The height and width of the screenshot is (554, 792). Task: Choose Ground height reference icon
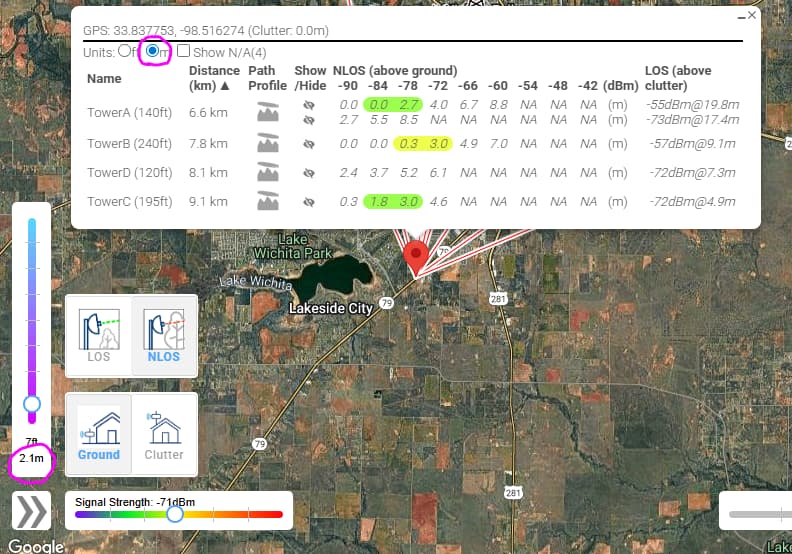[x=98, y=432]
